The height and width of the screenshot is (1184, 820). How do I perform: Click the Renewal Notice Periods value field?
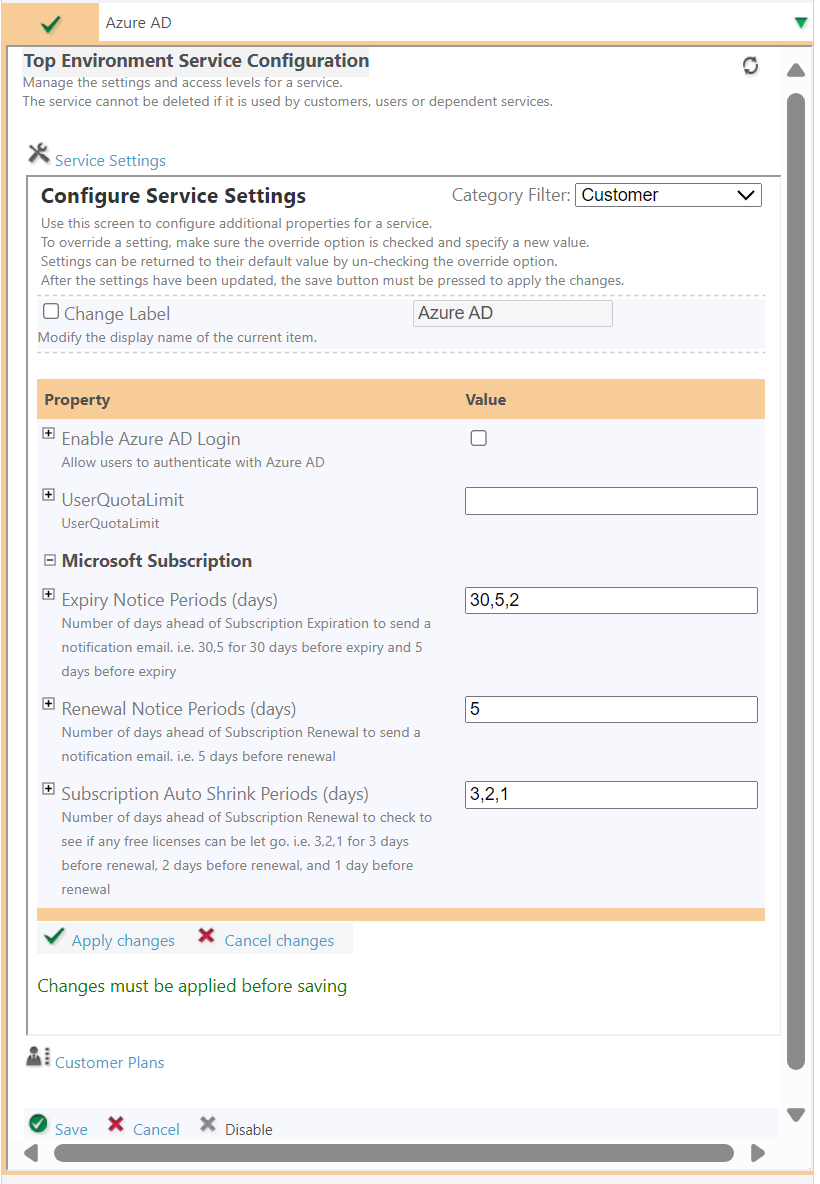(611, 709)
